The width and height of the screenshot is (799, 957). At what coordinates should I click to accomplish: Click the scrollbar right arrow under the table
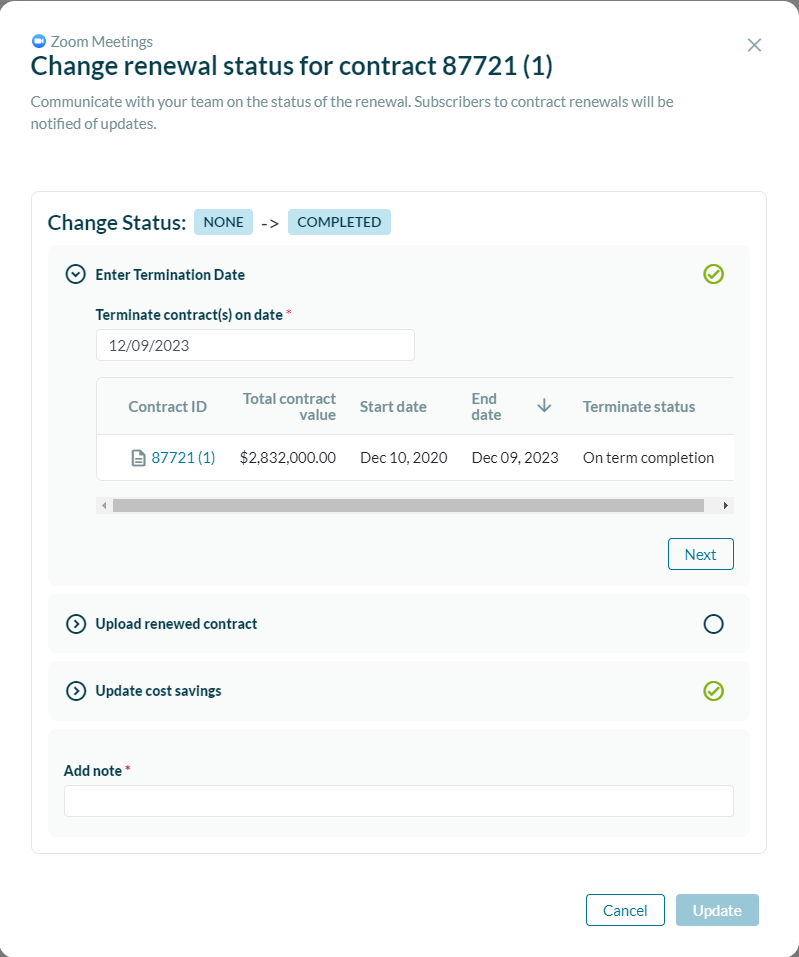tap(725, 505)
